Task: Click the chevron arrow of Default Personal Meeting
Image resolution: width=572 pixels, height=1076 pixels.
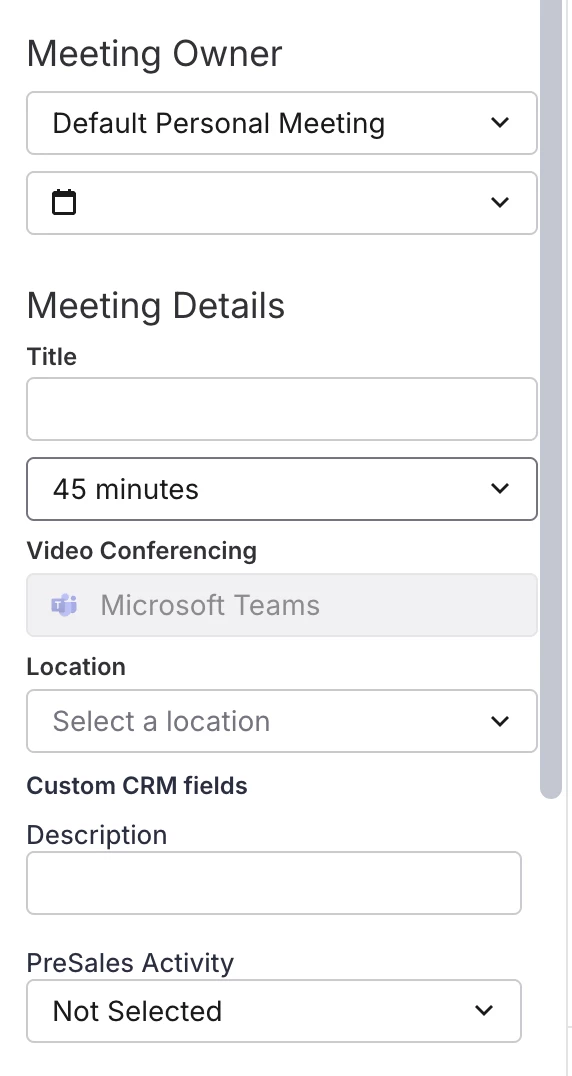Action: (x=500, y=123)
